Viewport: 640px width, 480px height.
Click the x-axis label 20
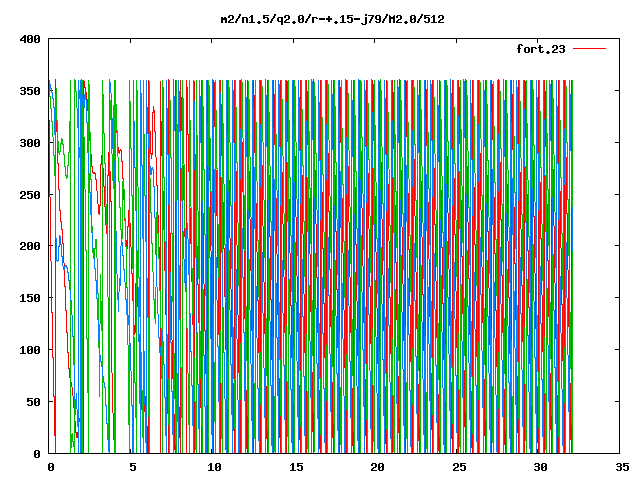click(378, 467)
